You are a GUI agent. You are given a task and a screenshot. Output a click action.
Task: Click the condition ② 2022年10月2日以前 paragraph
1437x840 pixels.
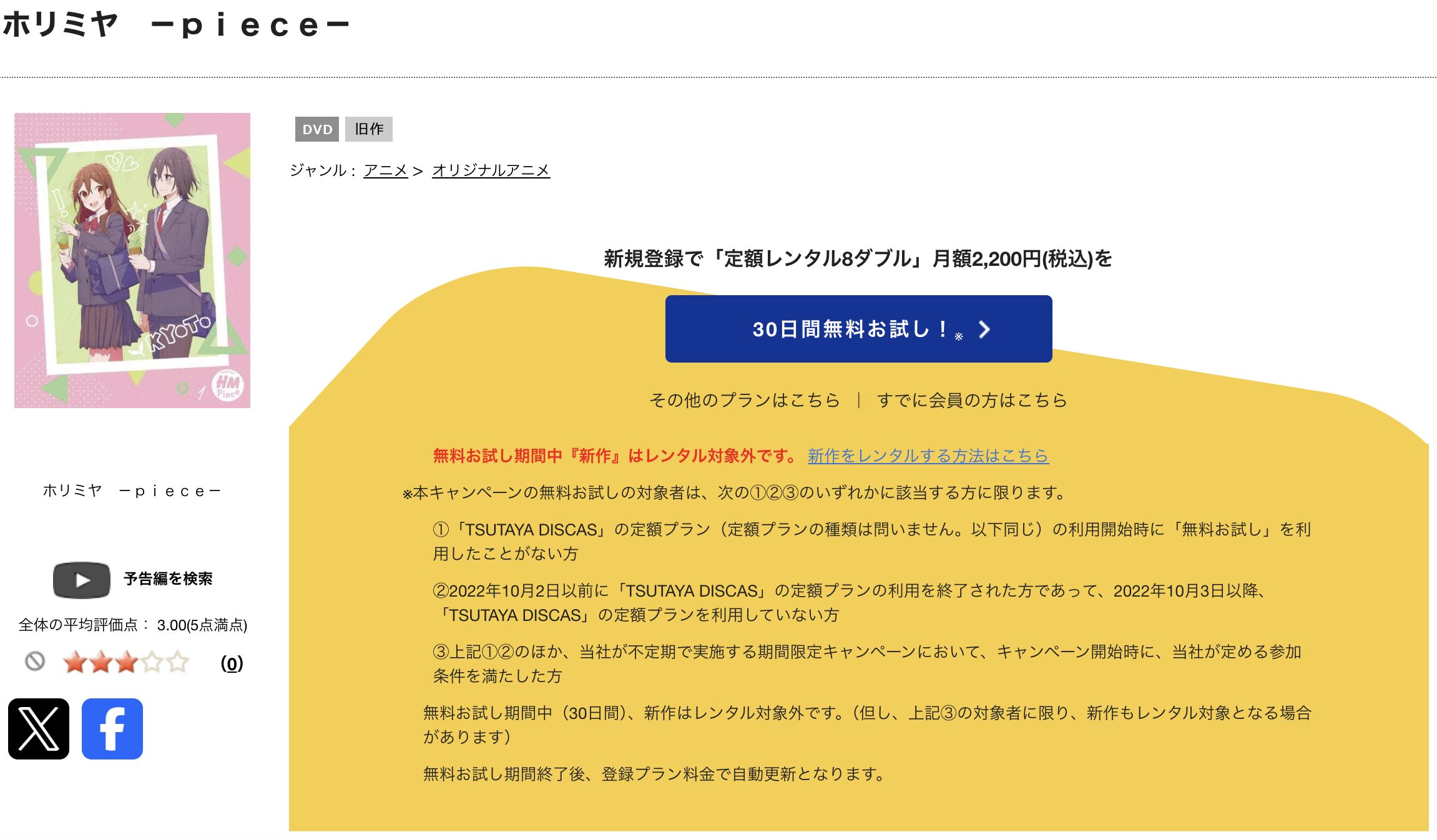point(850,602)
